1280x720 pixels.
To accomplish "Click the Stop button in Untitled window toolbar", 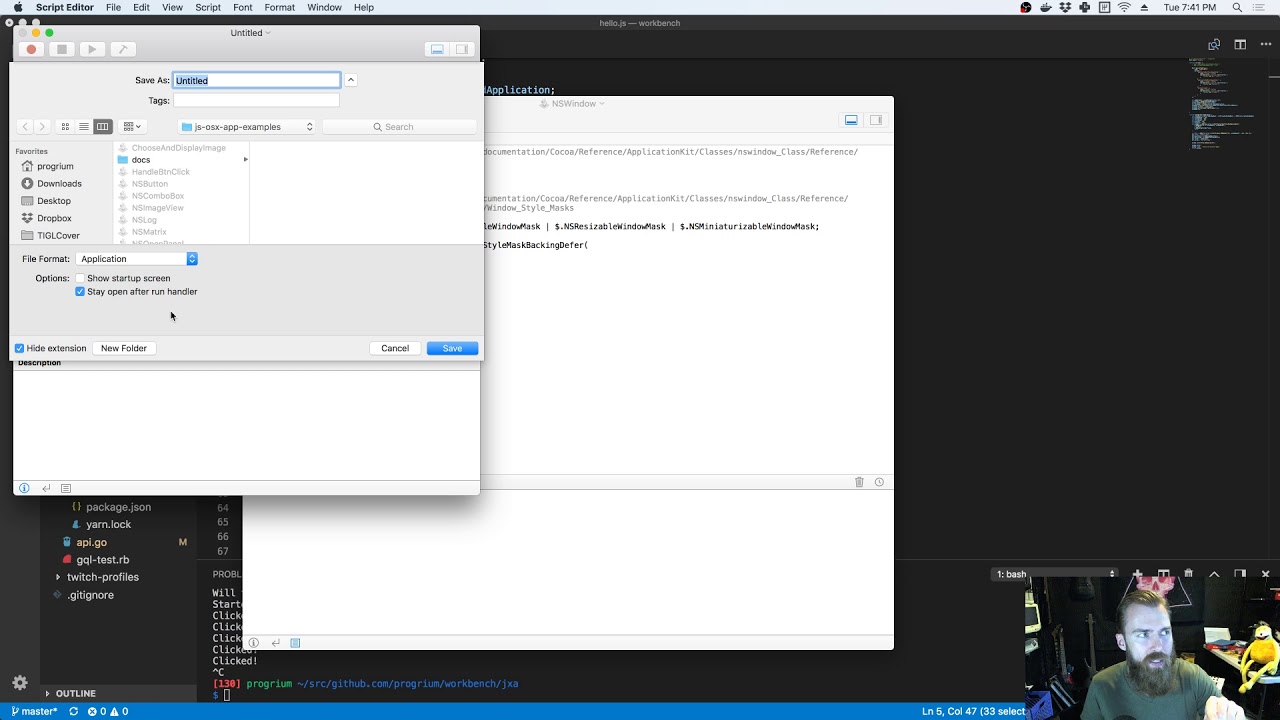I will [x=62, y=49].
